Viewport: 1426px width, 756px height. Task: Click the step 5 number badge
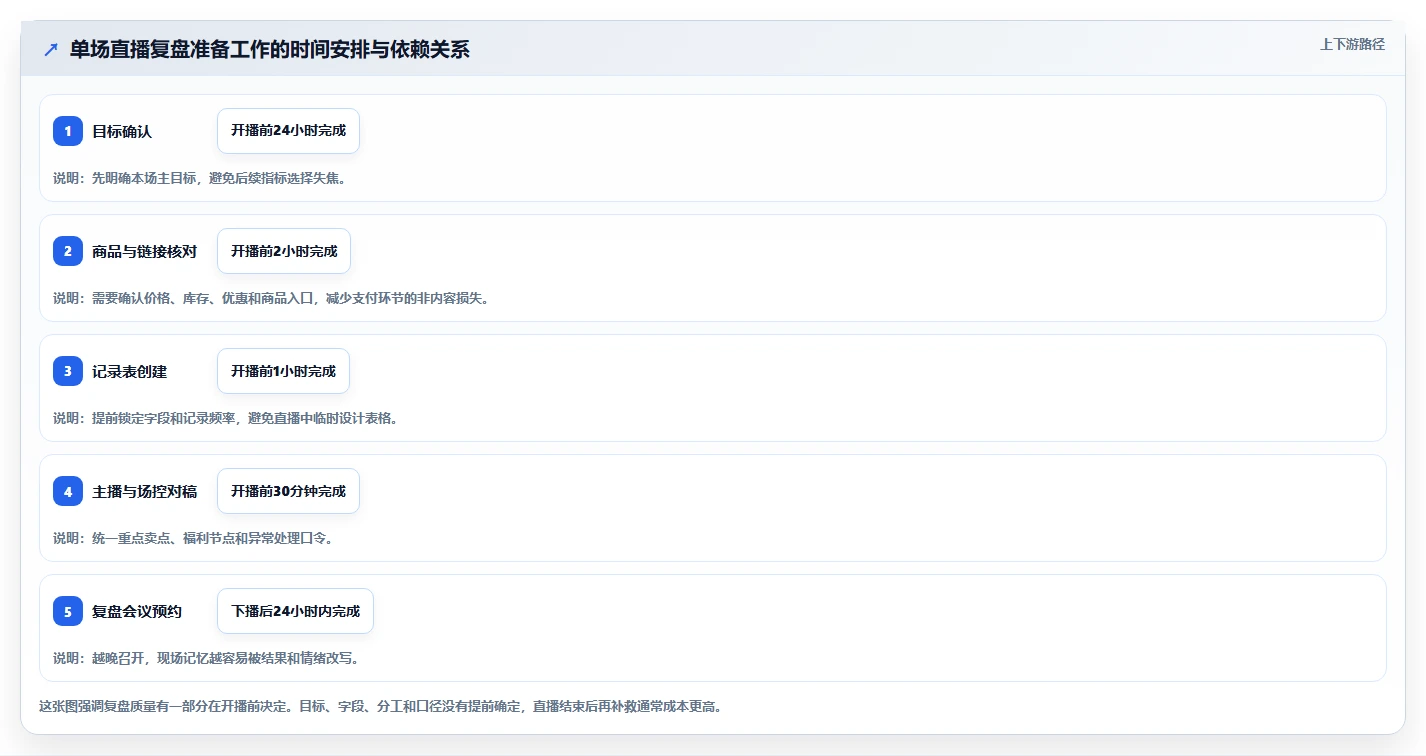pyautogui.click(x=68, y=611)
